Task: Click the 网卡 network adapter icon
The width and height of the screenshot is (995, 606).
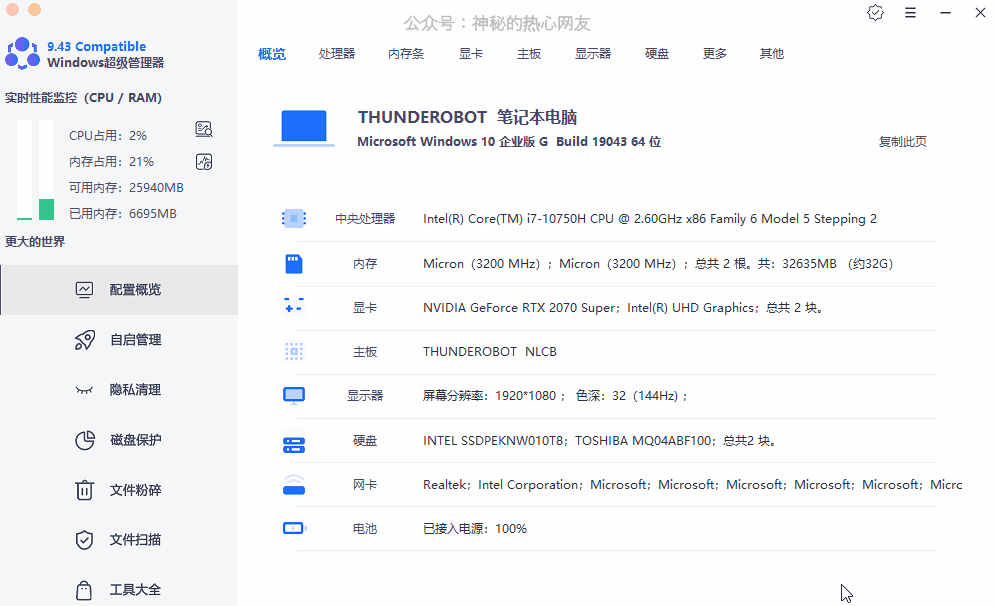Action: [294, 485]
